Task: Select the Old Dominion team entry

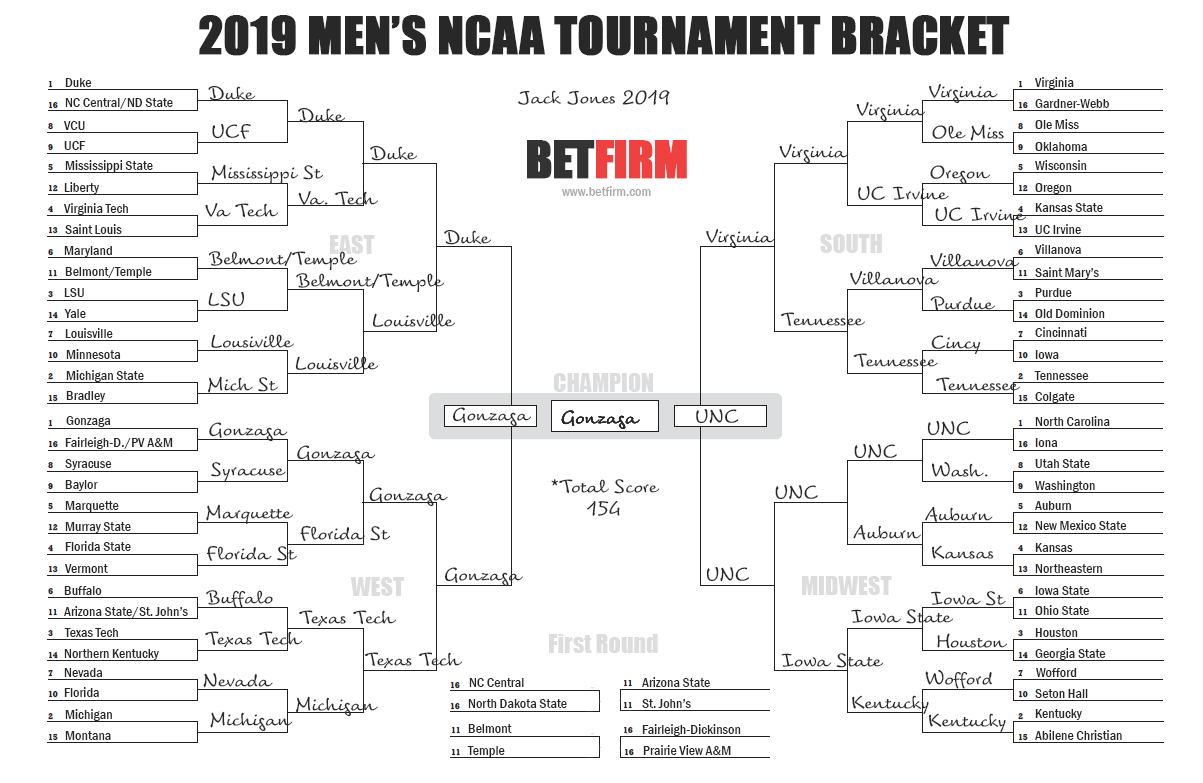Action: [x=1069, y=314]
